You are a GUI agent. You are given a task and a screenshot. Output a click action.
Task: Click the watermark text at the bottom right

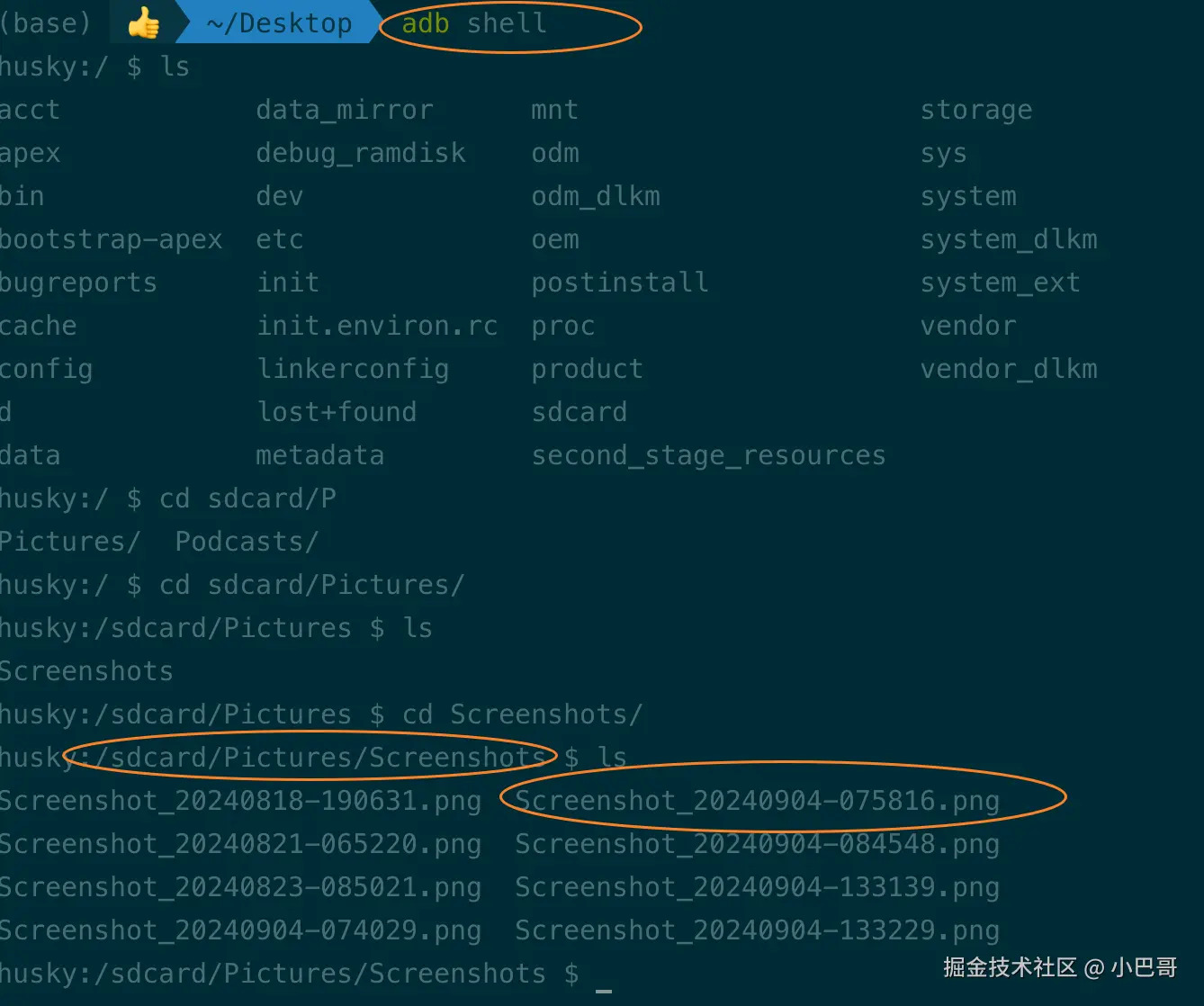coord(1060,967)
